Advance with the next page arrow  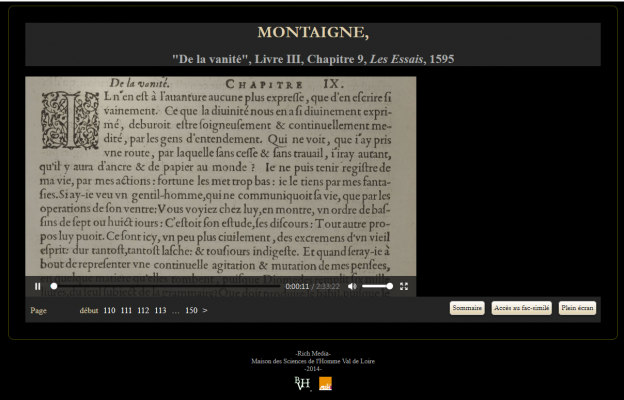pyautogui.click(x=205, y=310)
